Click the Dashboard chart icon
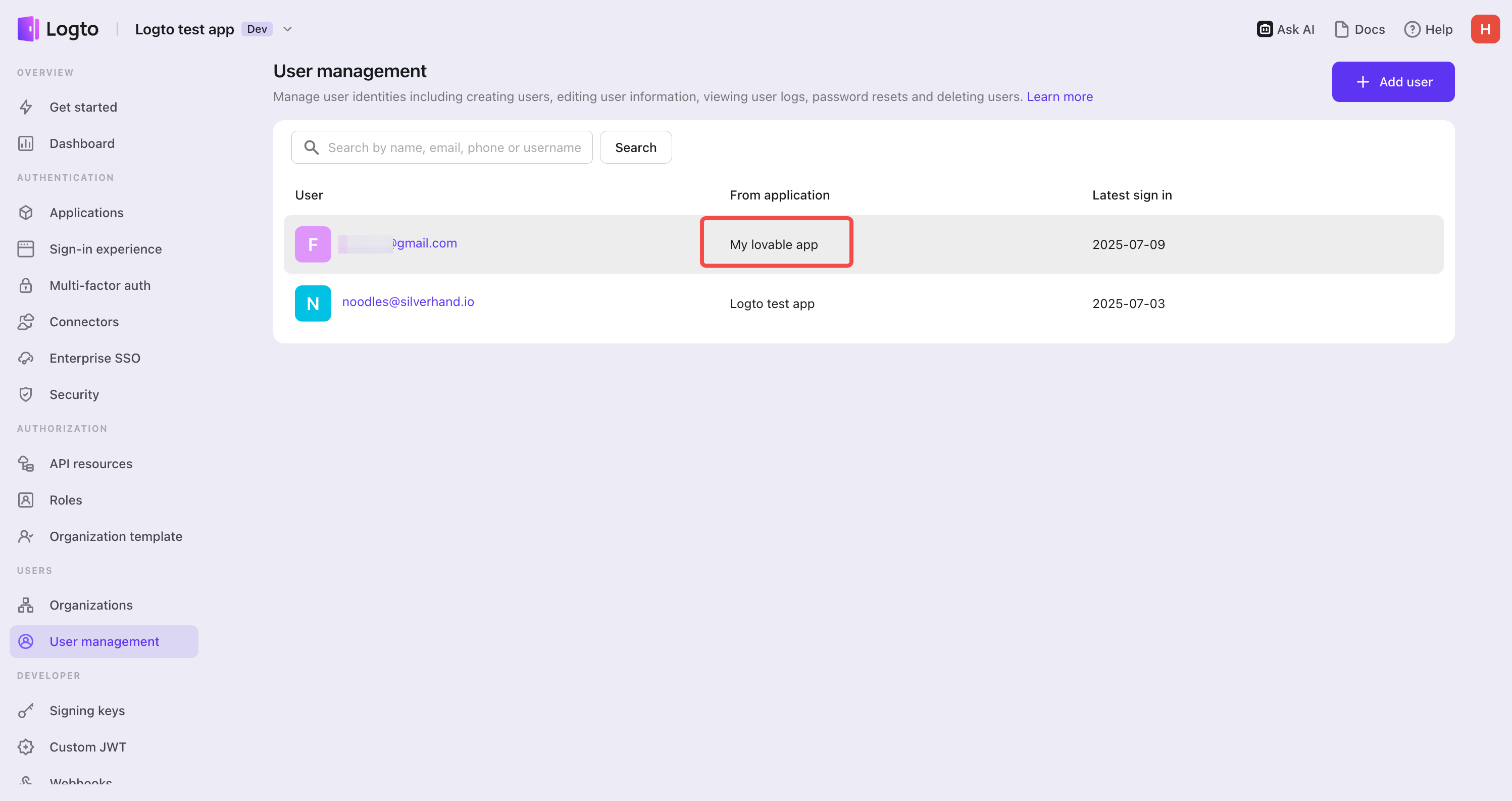 click(x=26, y=143)
